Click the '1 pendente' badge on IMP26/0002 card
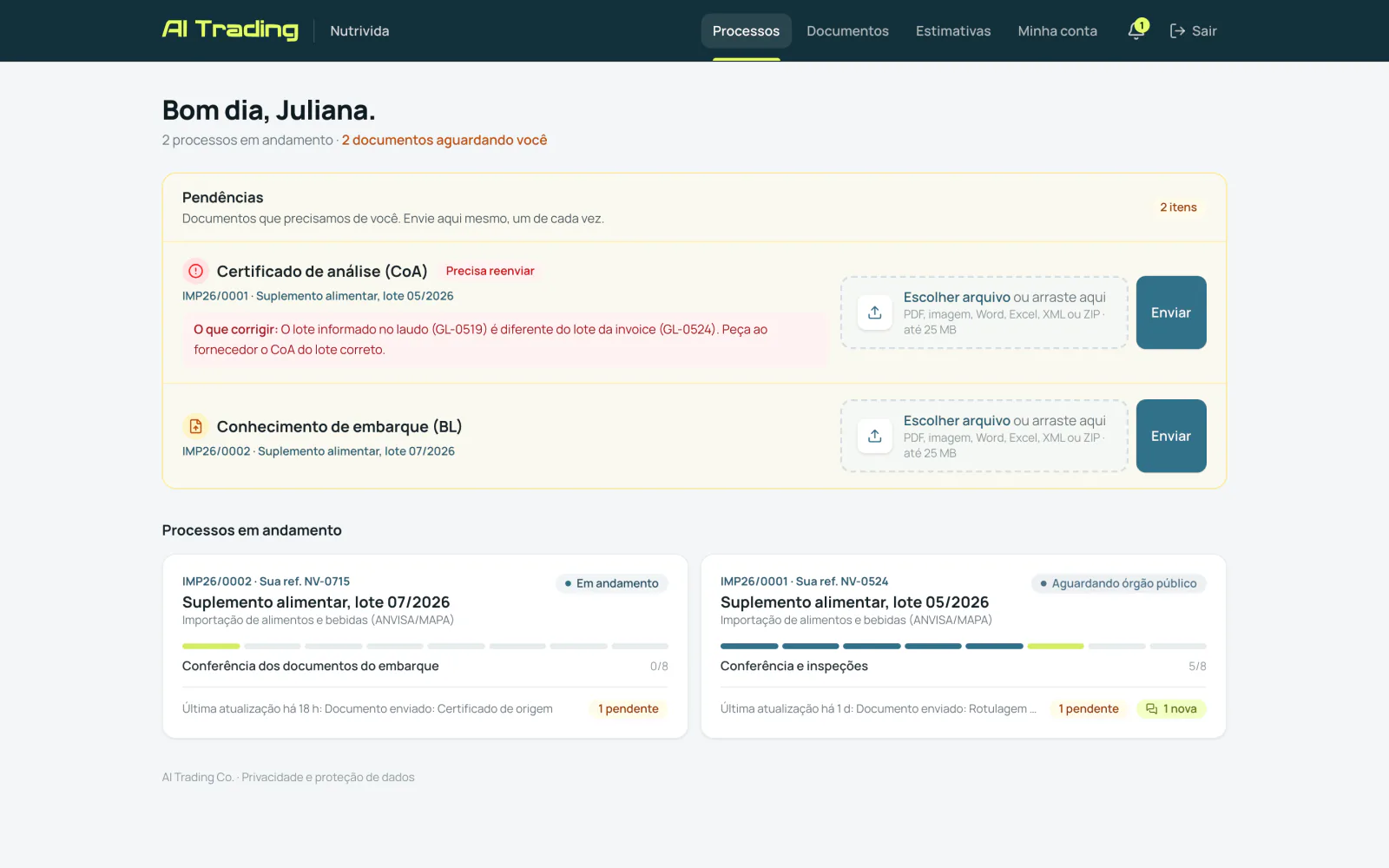The image size is (1389, 868). (x=629, y=709)
